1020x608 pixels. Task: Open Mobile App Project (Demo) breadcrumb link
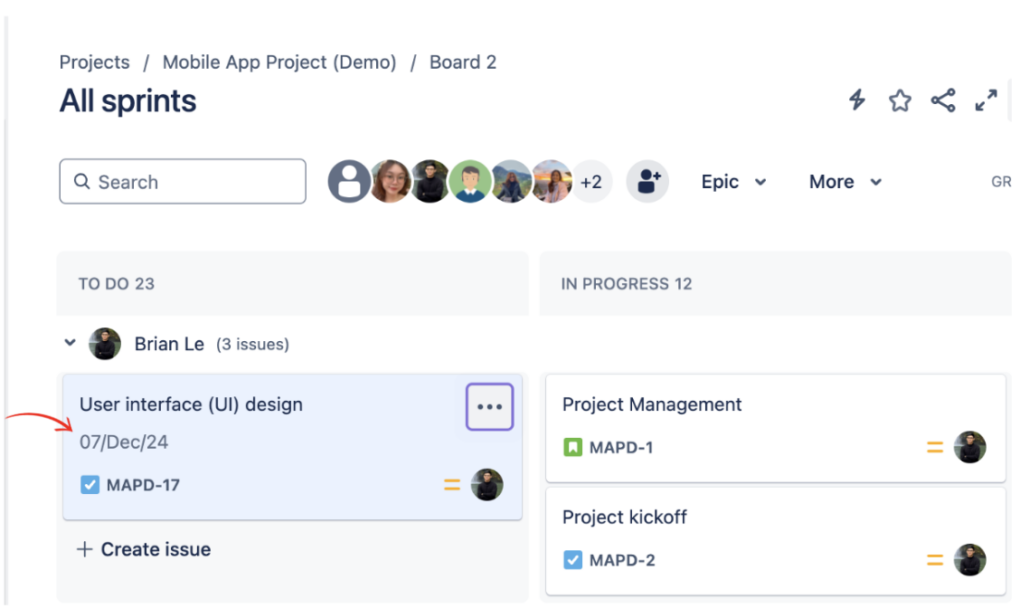[x=279, y=62]
